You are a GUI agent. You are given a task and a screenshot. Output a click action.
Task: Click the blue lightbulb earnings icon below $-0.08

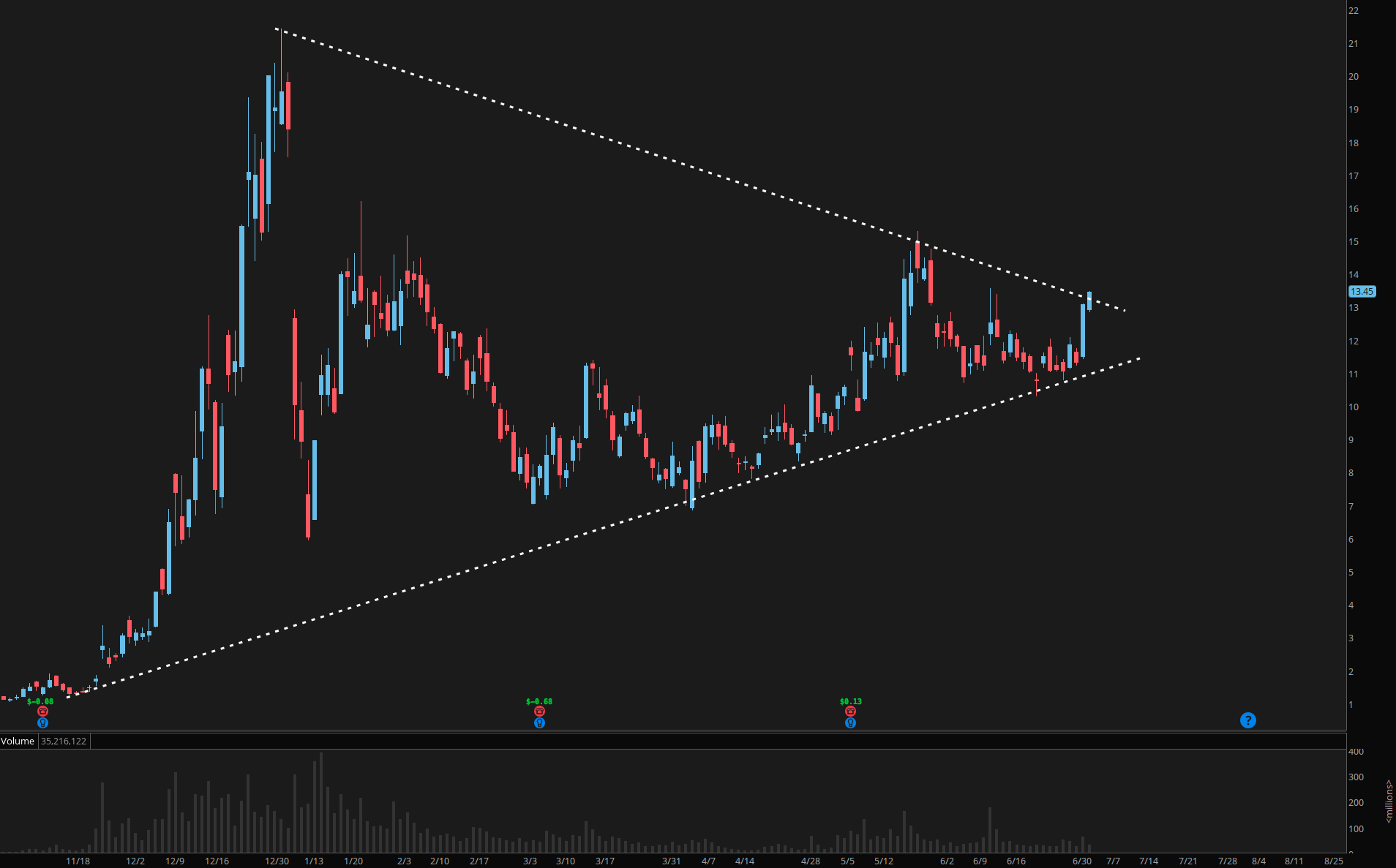(42, 723)
